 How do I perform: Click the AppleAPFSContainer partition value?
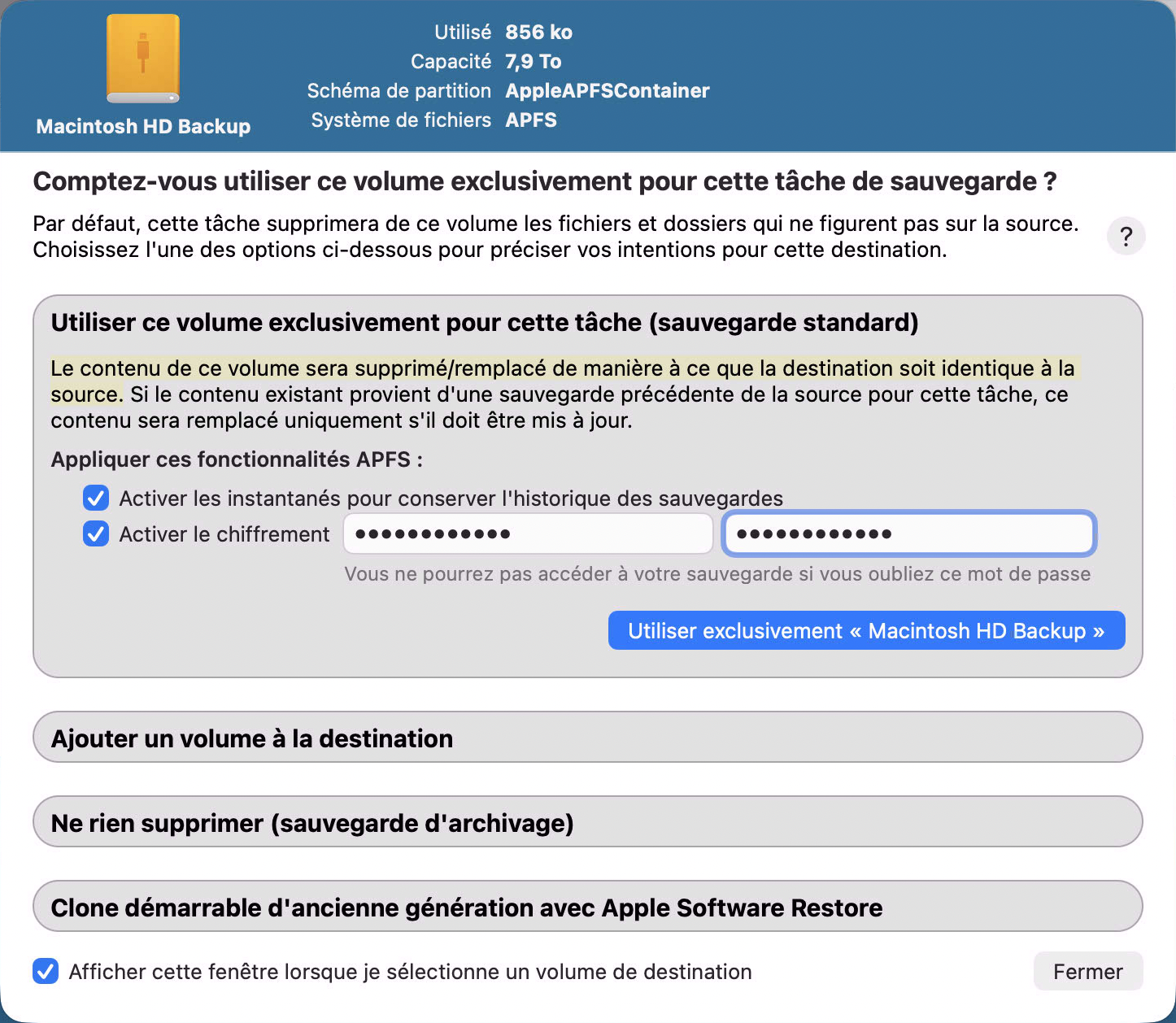click(x=607, y=91)
